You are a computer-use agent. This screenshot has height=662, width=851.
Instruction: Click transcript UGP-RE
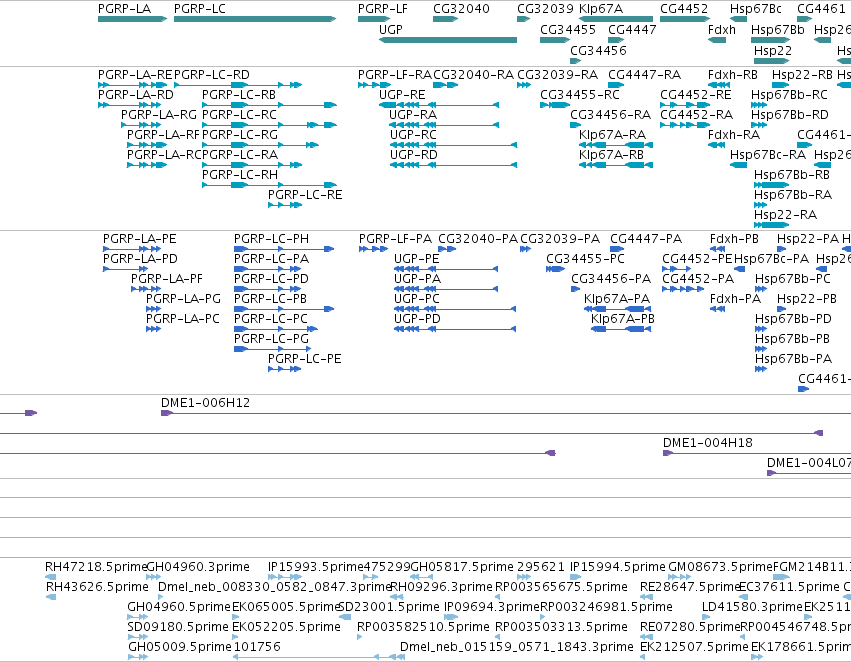point(402,94)
